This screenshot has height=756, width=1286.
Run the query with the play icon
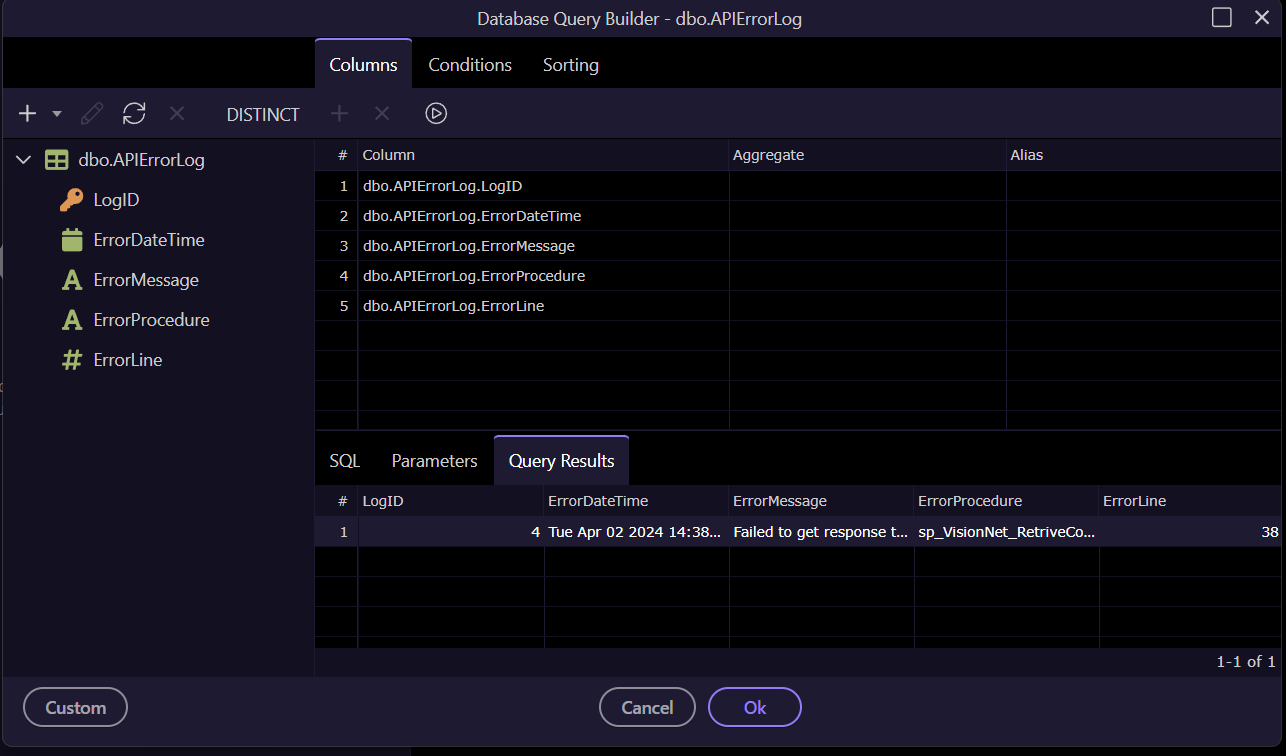point(436,114)
